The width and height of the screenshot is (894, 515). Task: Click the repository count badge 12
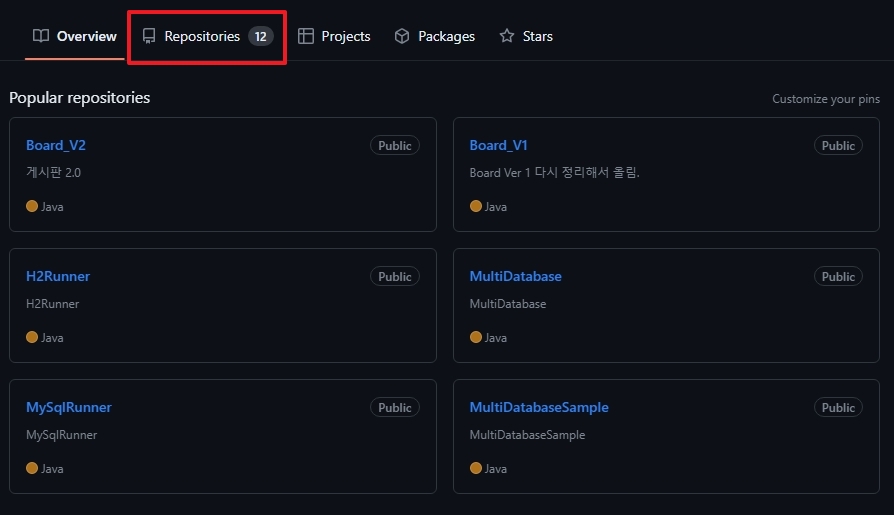261,37
